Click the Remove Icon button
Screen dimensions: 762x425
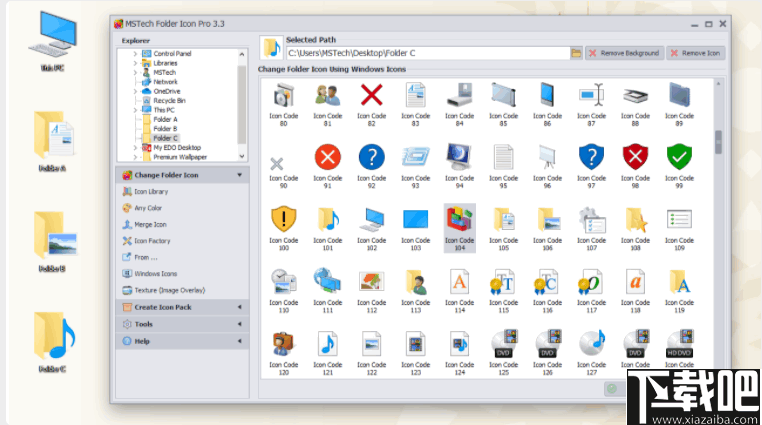(x=696, y=53)
